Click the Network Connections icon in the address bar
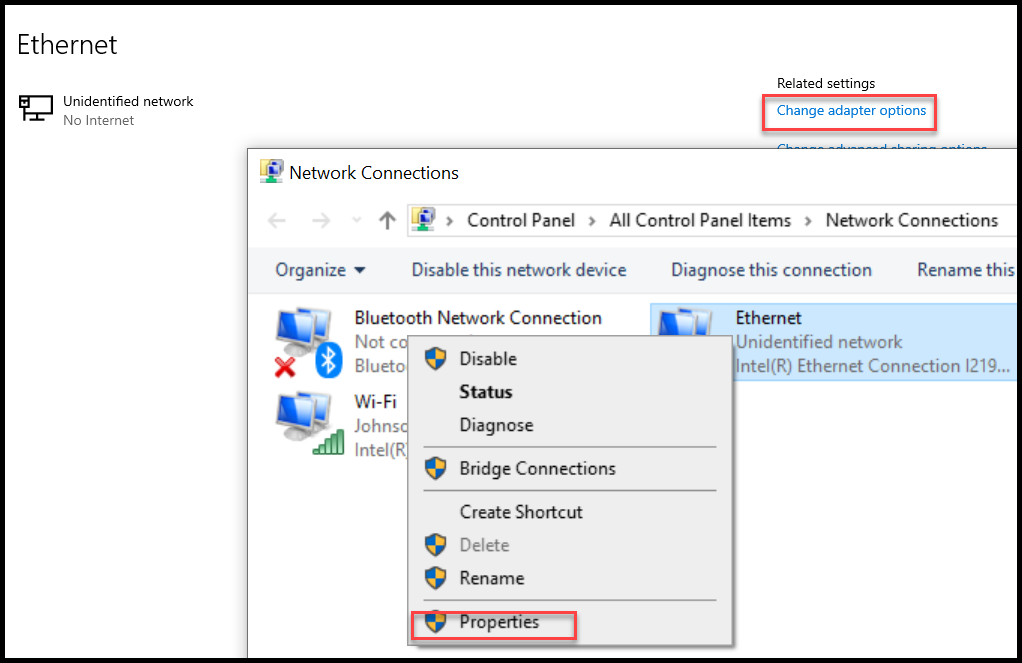The width and height of the screenshot is (1022, 663). coord(424,220)
